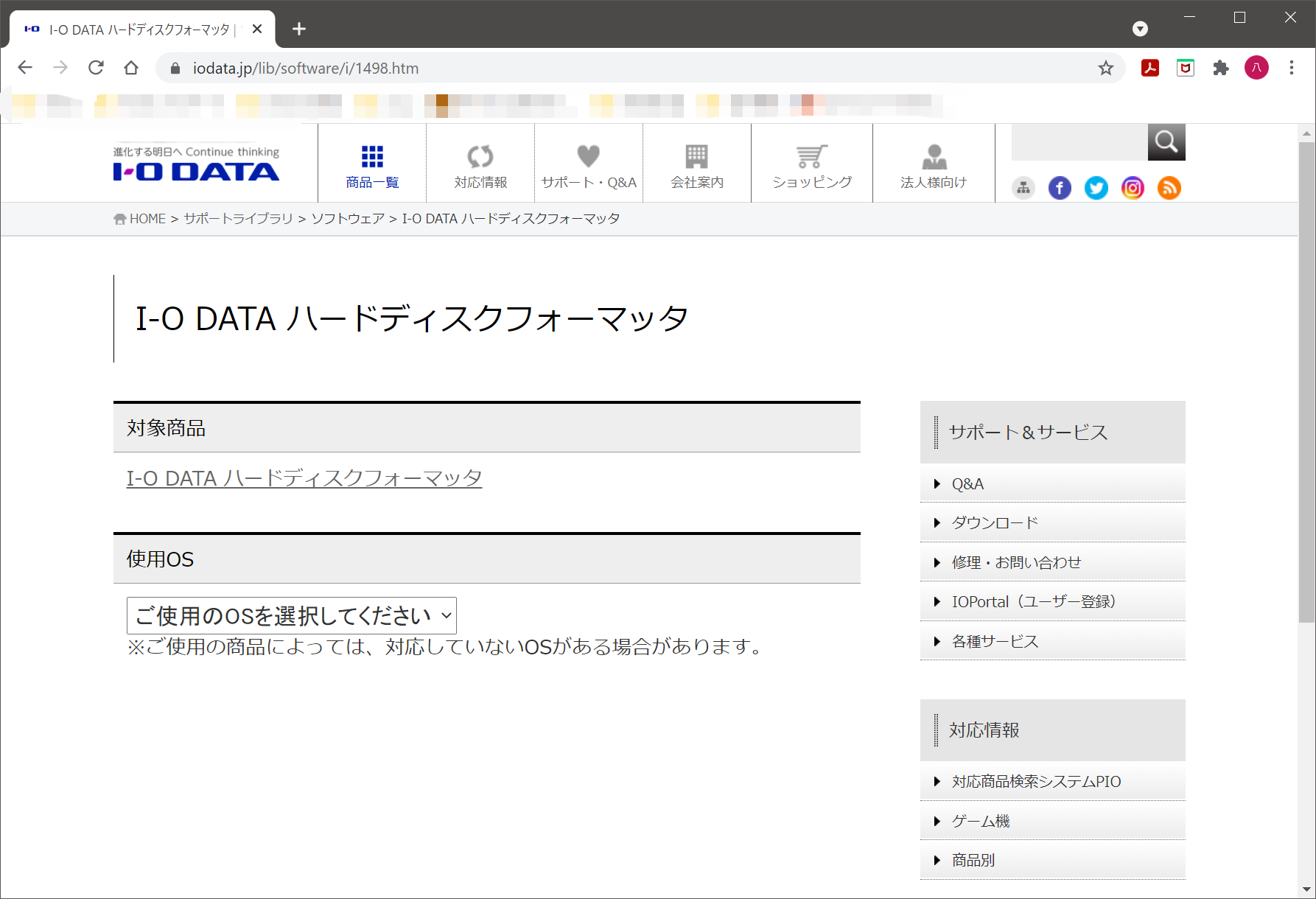
Task: View site security lock info
Action: pos(175,68)
